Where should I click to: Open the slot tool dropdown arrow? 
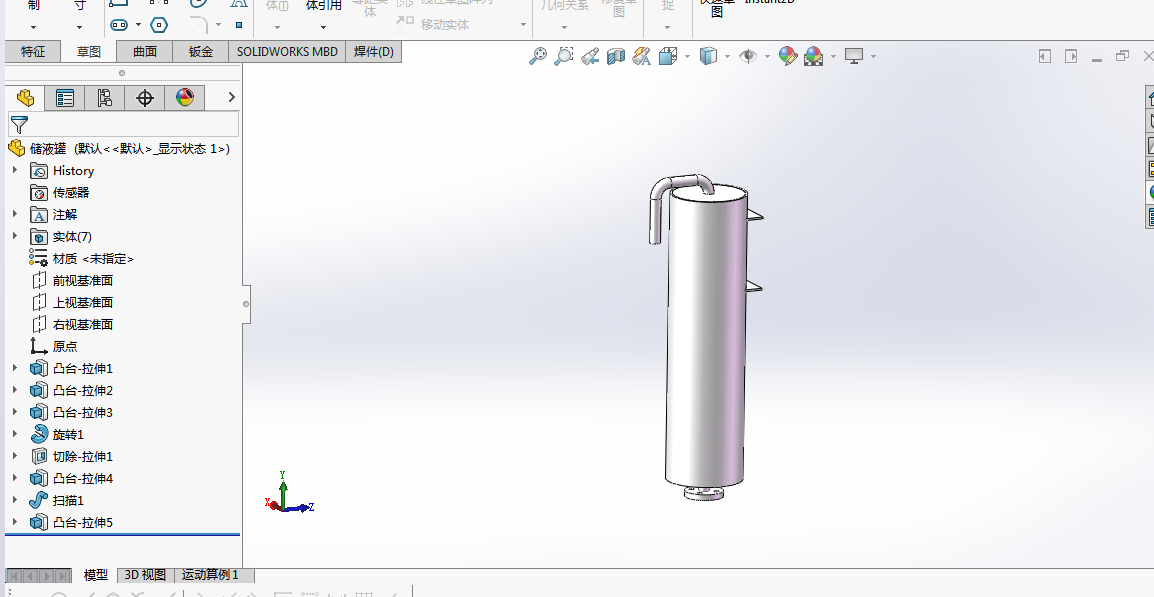pyautogui.click(x=138, y=25)
